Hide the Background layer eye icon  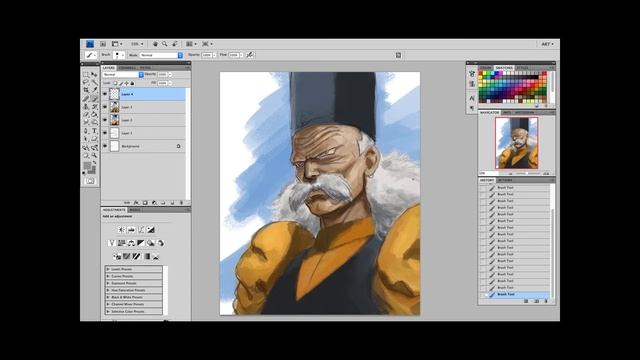(105, 146)
